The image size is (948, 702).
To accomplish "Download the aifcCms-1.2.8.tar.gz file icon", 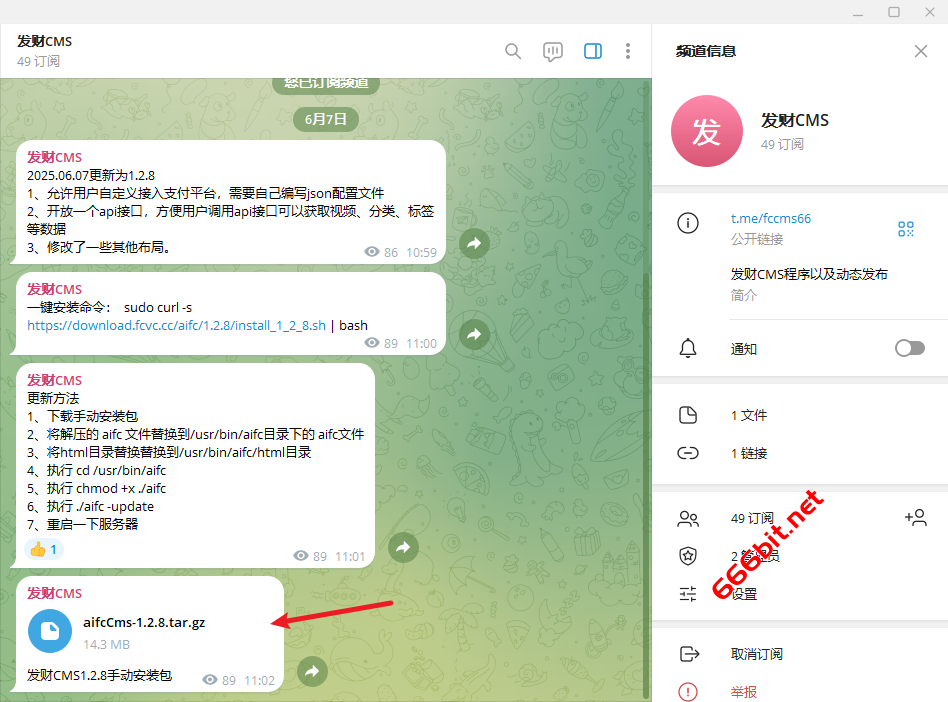I will point(50,631).
